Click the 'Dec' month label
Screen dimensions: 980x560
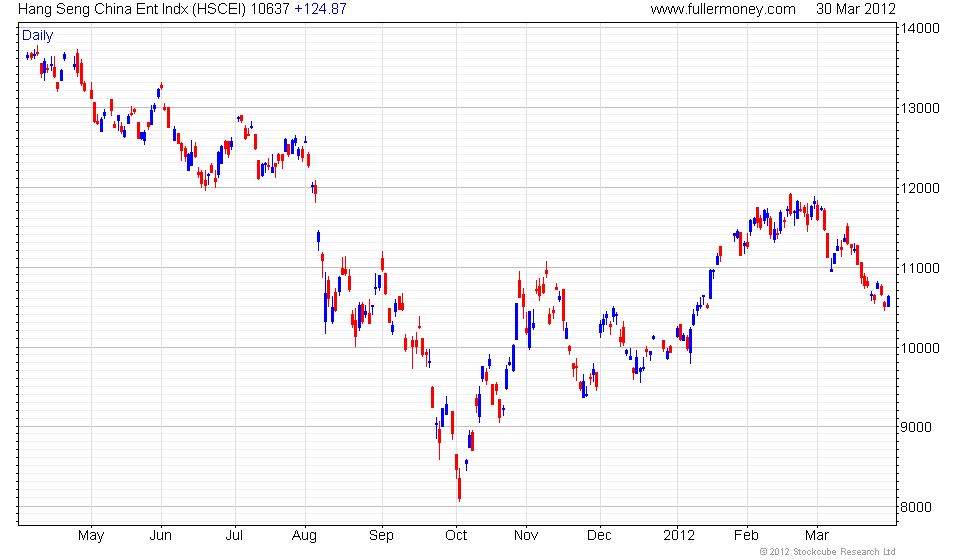point(599,536)
